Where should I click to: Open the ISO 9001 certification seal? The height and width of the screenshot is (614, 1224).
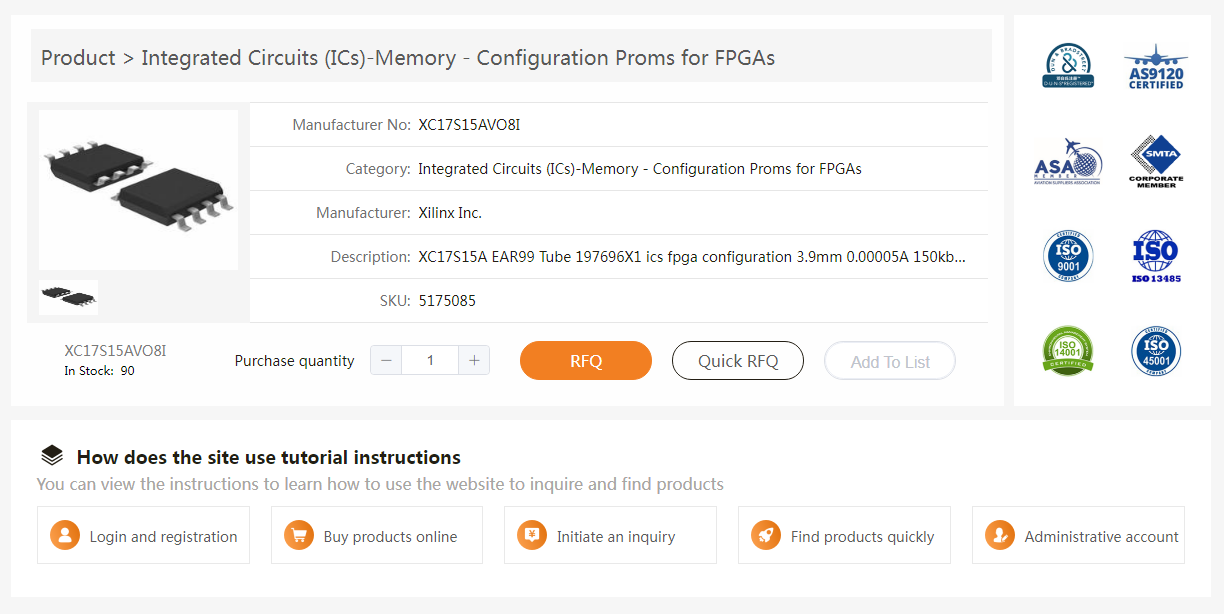coord(1068,256)
